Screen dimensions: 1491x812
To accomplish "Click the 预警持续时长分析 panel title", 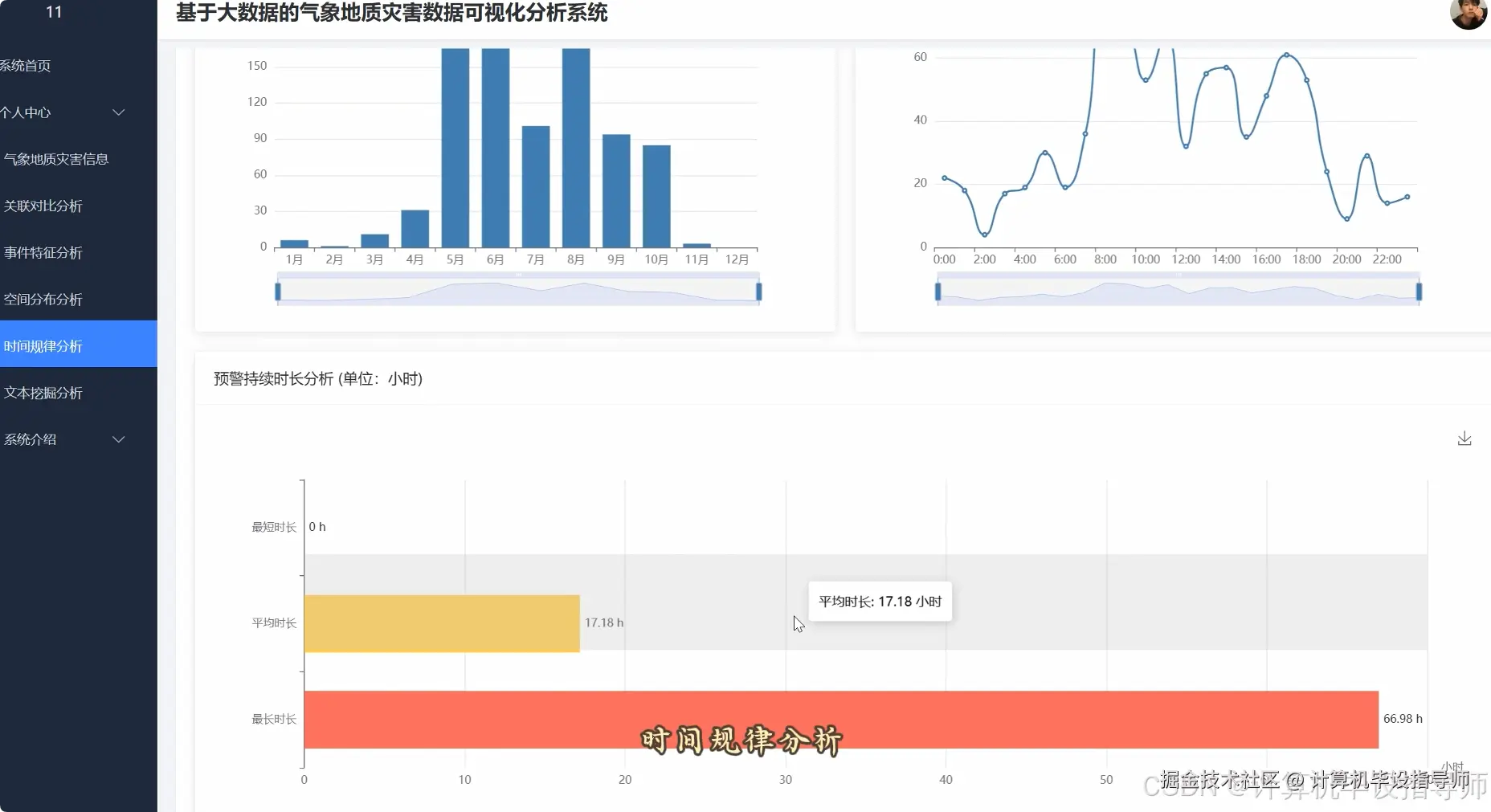I will pos(318,379).
